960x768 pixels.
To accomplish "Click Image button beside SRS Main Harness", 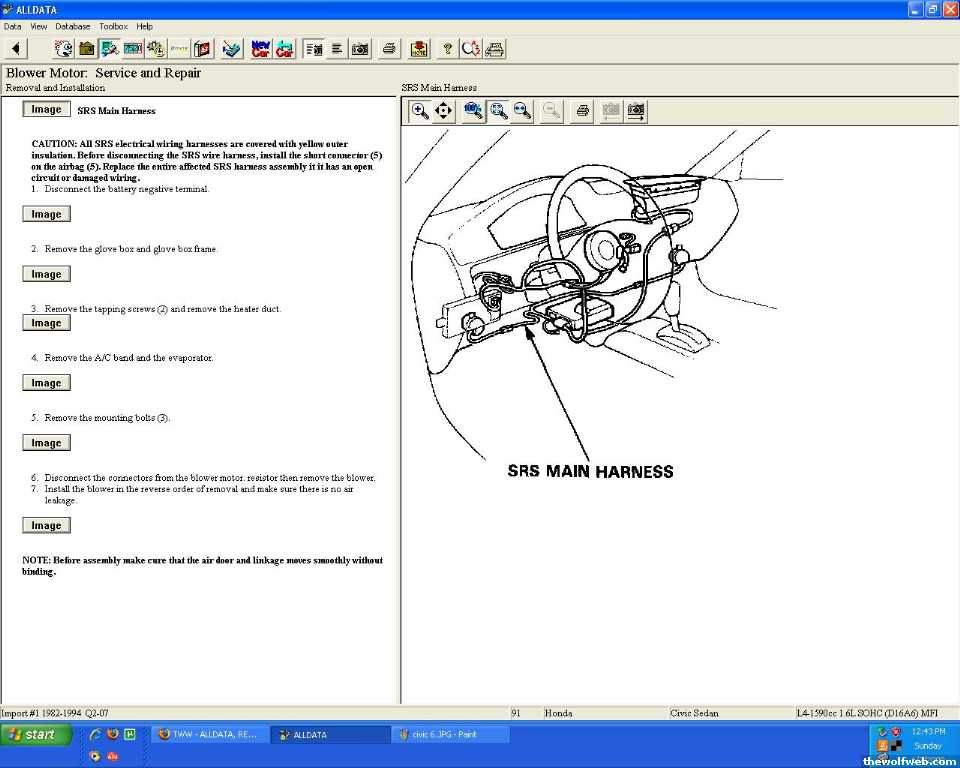I will pyautogui.click(x=46, y=110).
